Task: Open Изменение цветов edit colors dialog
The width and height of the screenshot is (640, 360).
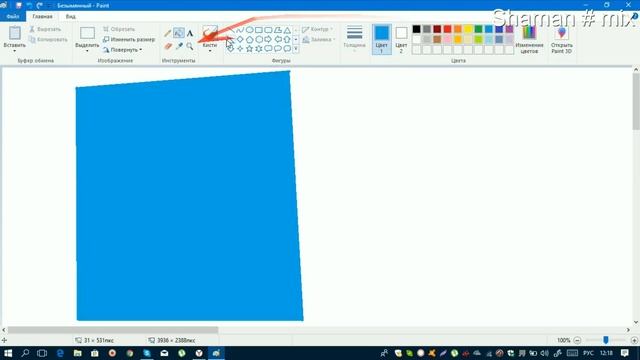Action: point(529,39)
